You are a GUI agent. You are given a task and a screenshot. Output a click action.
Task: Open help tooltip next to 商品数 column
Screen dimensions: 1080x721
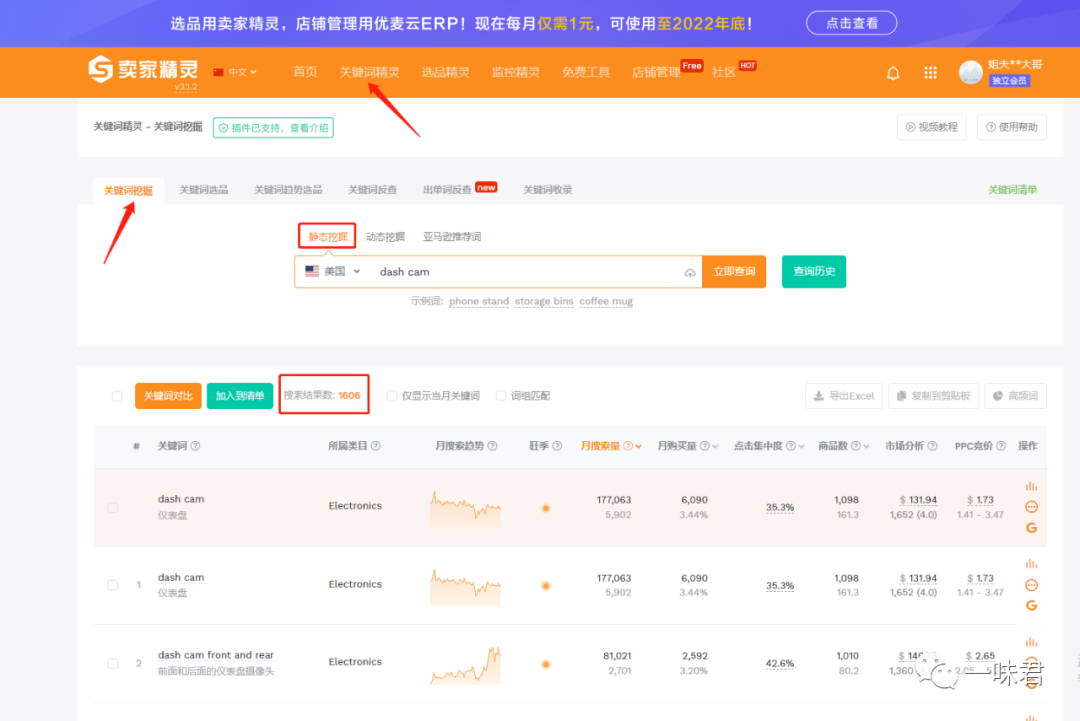tap(855, 446)
